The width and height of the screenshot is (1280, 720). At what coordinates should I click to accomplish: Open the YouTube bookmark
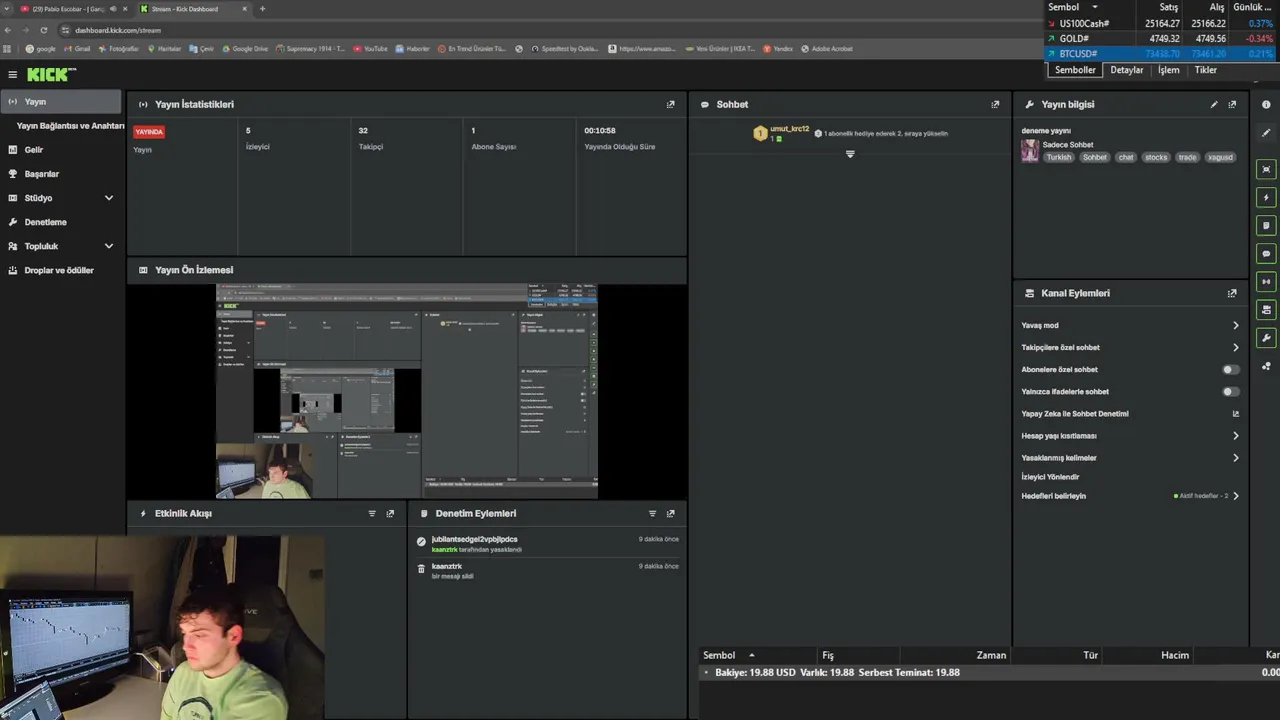(x=369, y=48)
